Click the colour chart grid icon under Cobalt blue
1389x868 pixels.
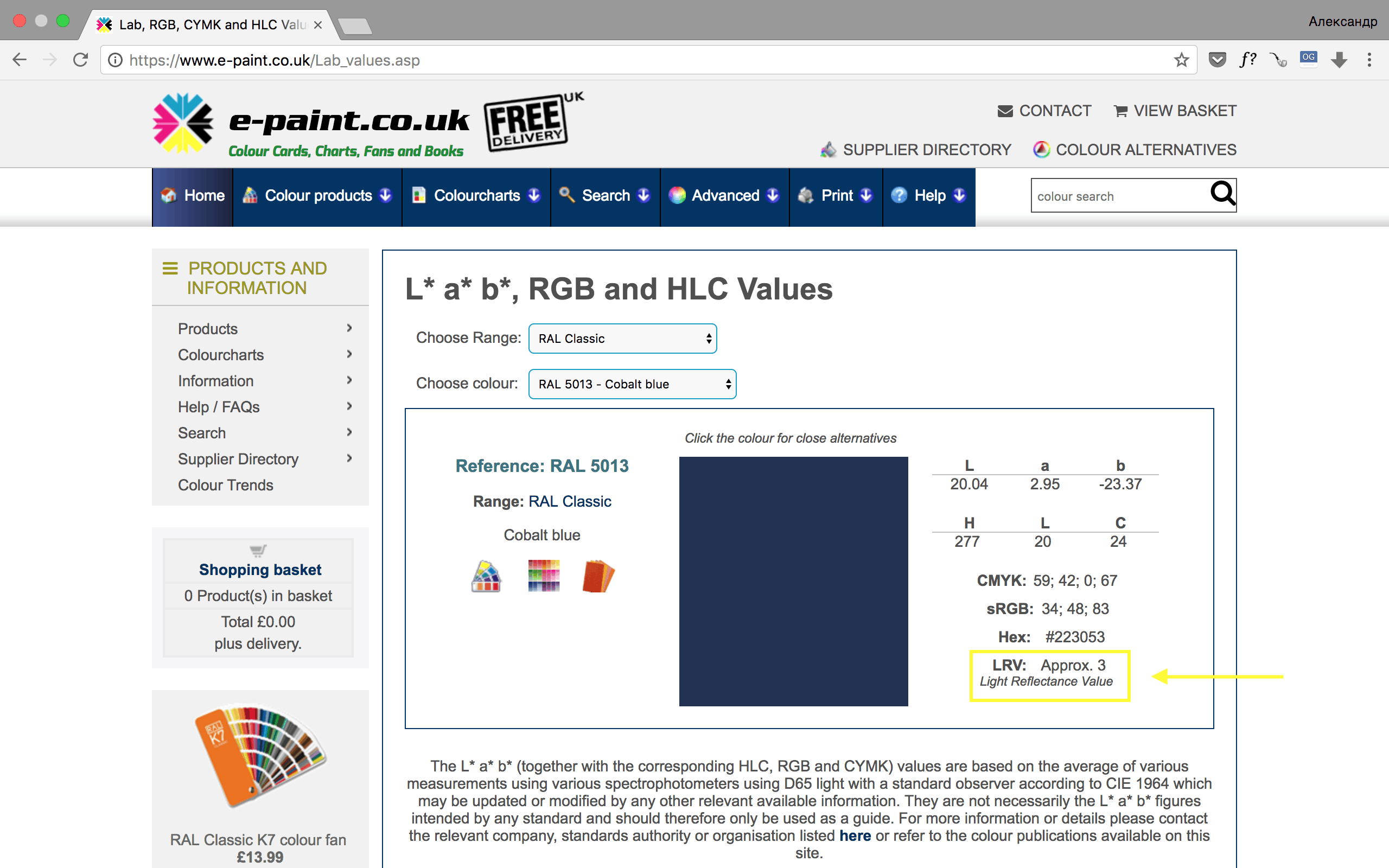tap(544, 576)
